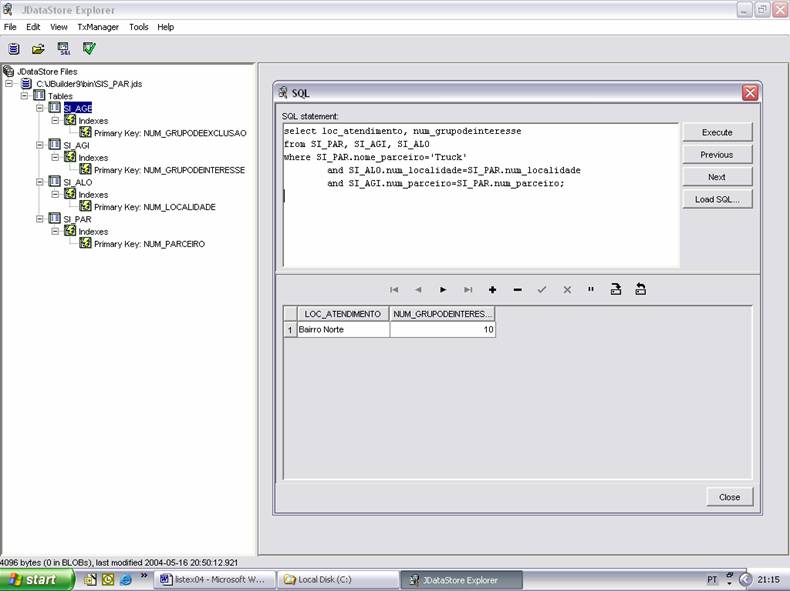Image resolution: width=790 pixels, height=591 pixels.
Task: Click the save changes navigator icon
Action: [x=616, y=289]
